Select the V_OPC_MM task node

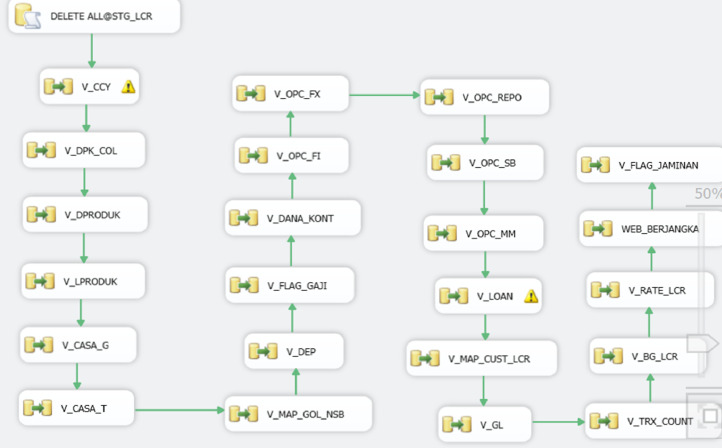point(484,233)
